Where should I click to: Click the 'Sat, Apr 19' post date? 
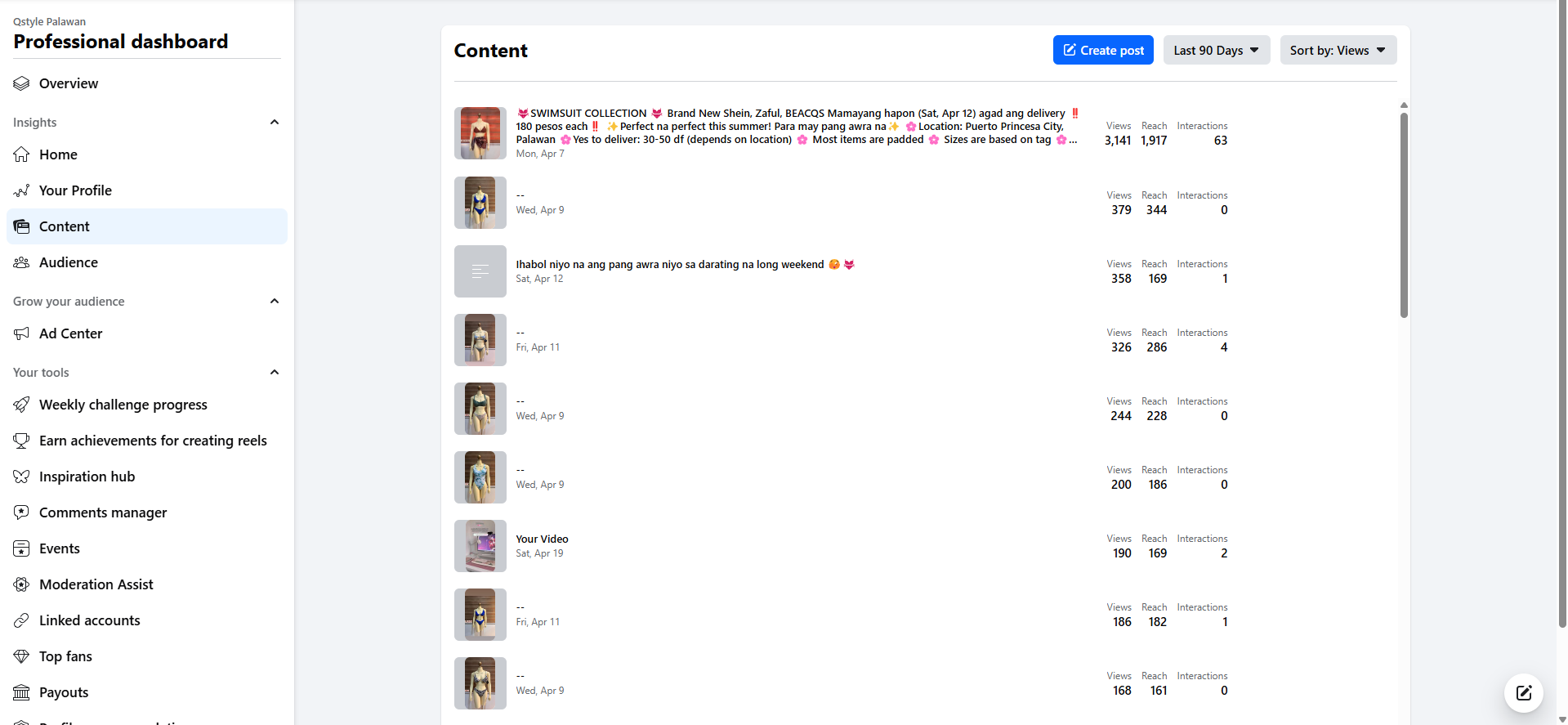click(x=539, y=553)
